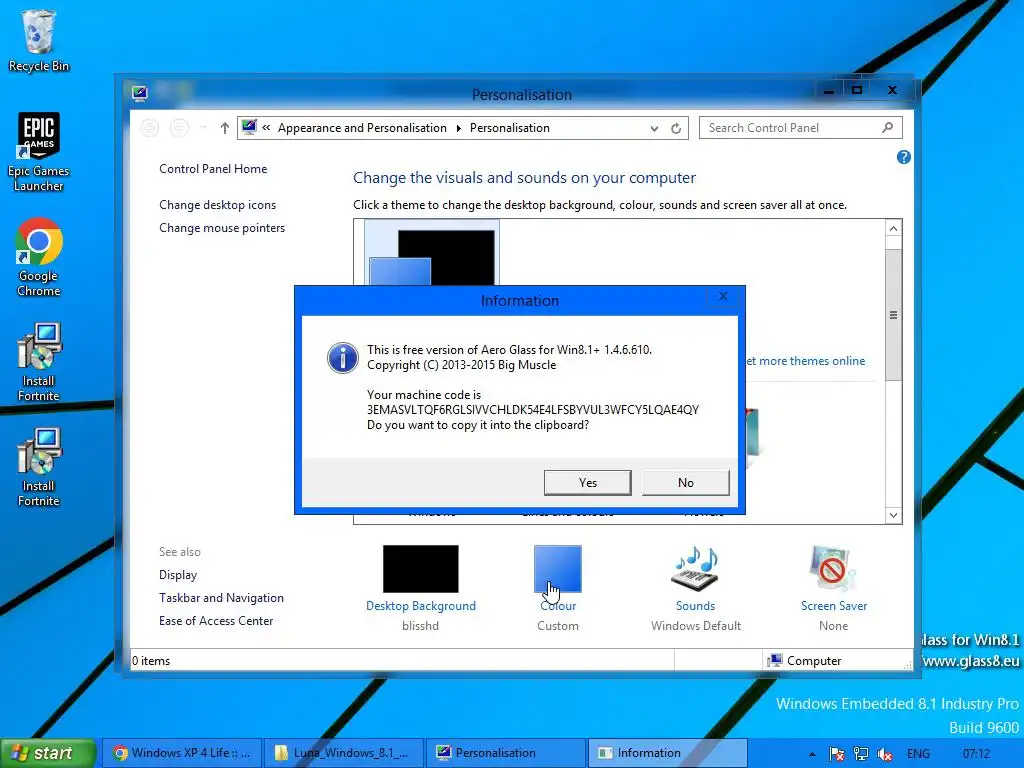Maximize the Personalisation window
Screen dimensions: 1024x768
click(857, 90)
